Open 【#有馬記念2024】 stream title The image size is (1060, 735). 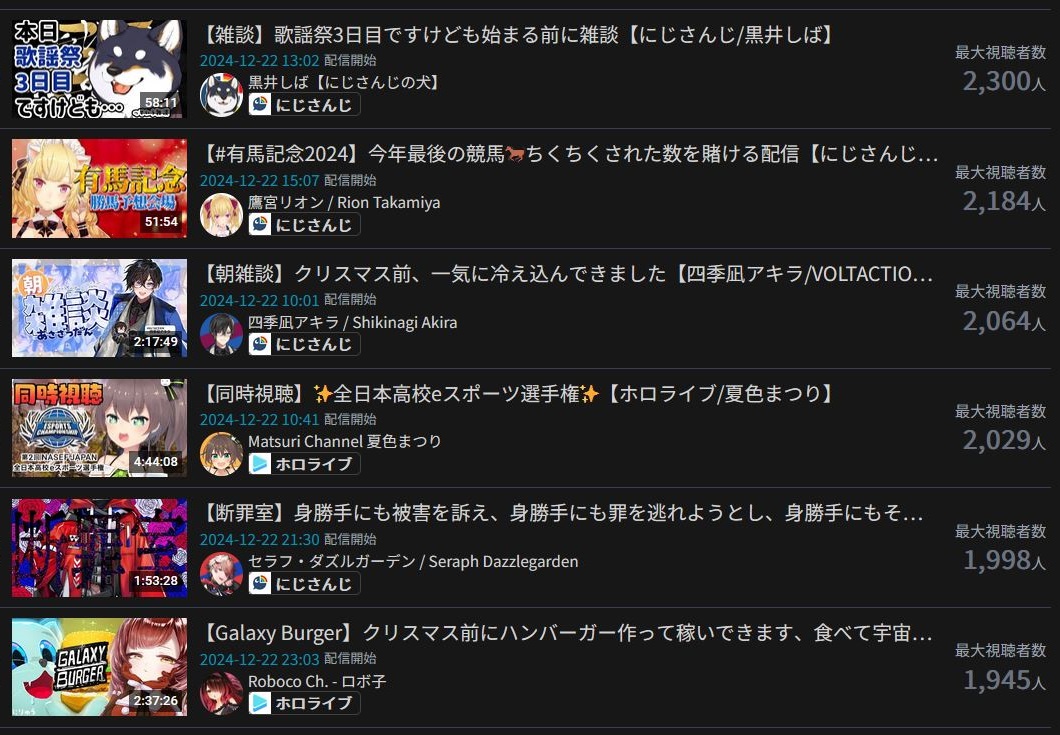pos(570,154)
